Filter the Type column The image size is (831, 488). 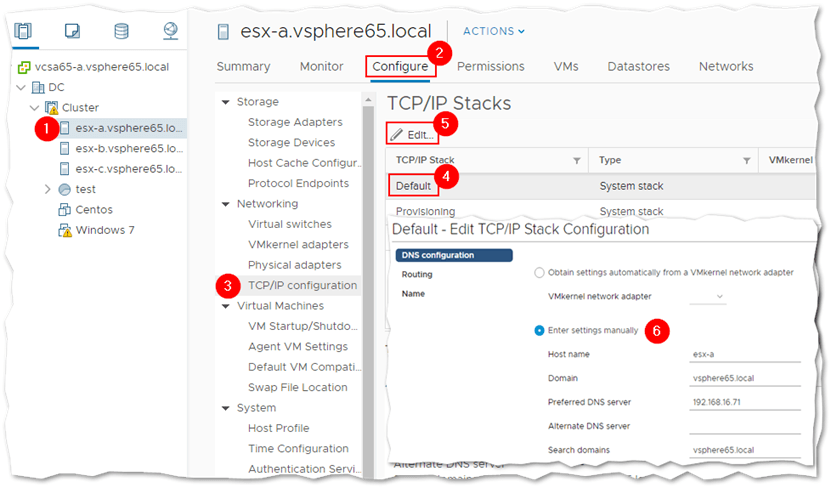746,161
